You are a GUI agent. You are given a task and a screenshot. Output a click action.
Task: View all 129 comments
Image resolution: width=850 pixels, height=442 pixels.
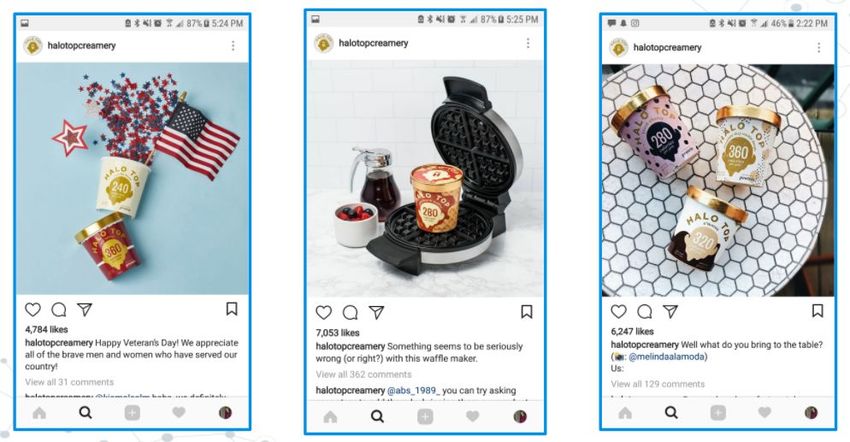pos(658,384)
